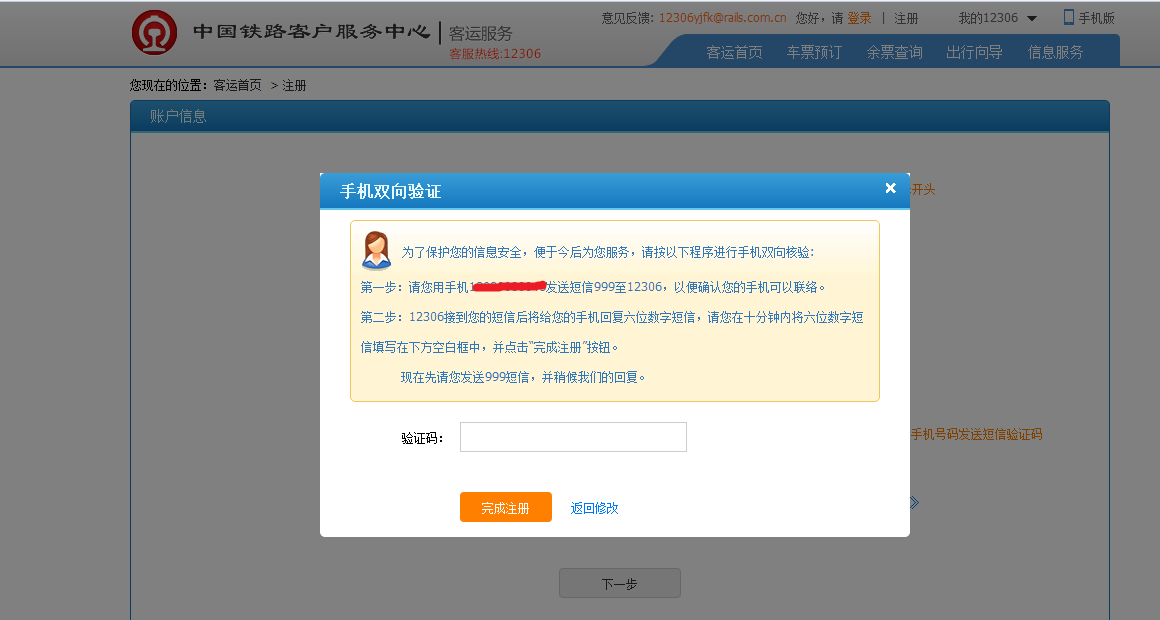
Task: Click the 登录 link in header
Action: (x=859, y=18)
